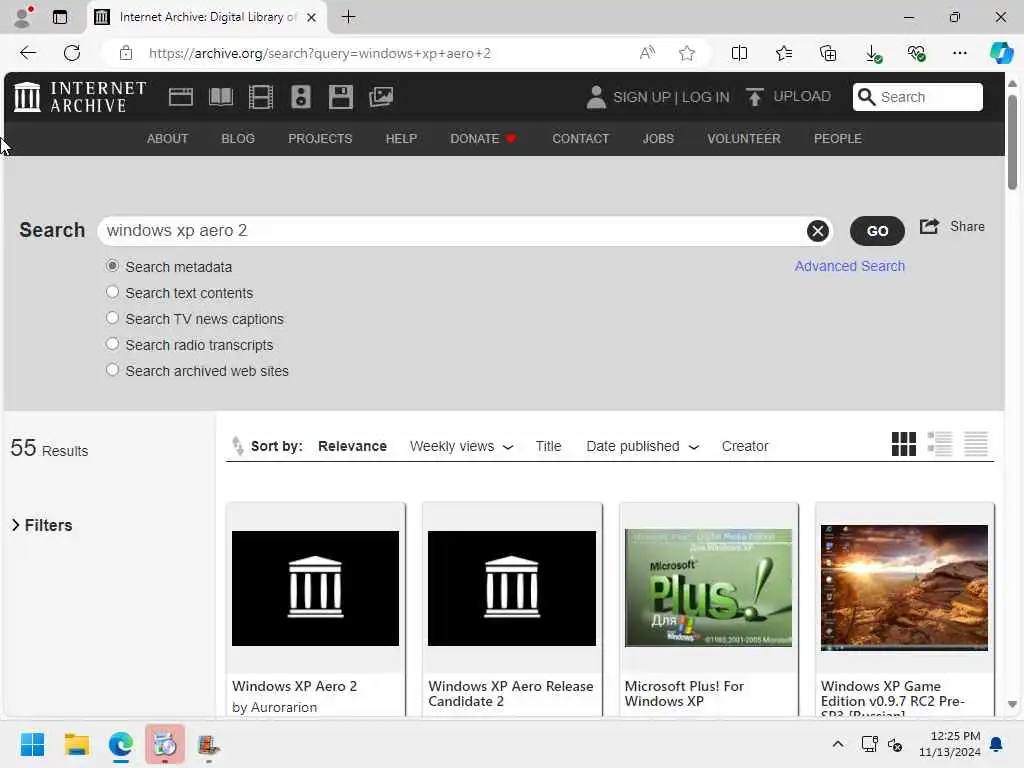The width and height of the screenshot is (1024, 768).
Task: Sort results by Title
Action: tap(548, 446)
